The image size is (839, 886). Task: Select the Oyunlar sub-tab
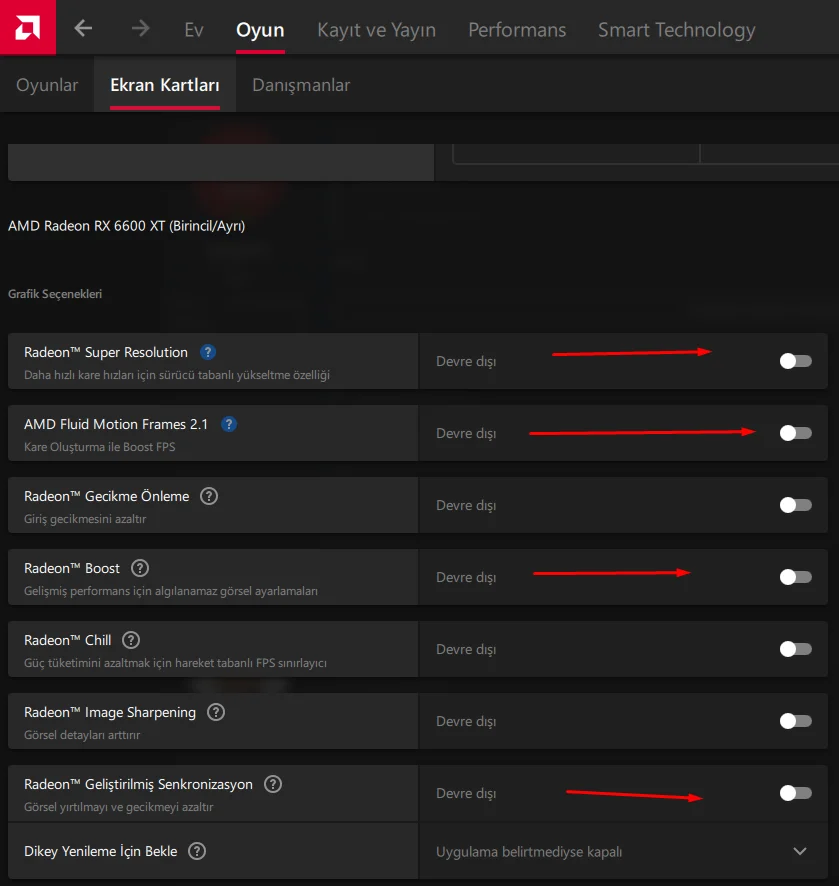pos(47,85)
